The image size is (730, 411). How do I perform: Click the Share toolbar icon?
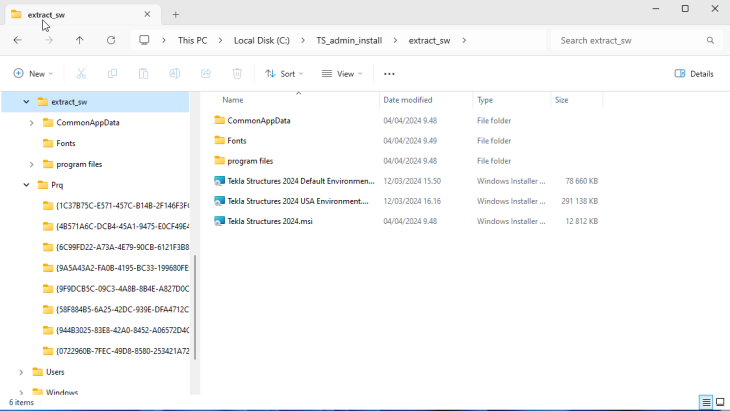pyautogui.click(x=206, y=74)
